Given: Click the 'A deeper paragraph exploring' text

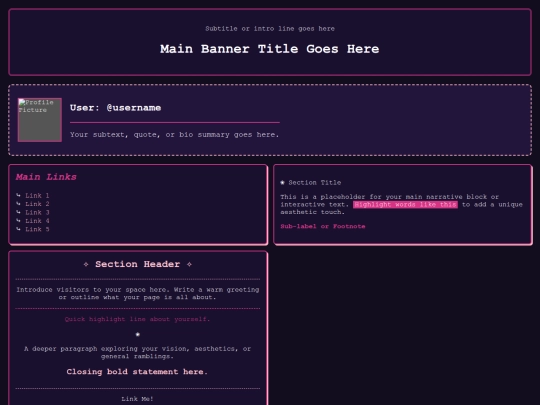Looking at the screenshot, I should pyautogui.click(x=137, y=352).
